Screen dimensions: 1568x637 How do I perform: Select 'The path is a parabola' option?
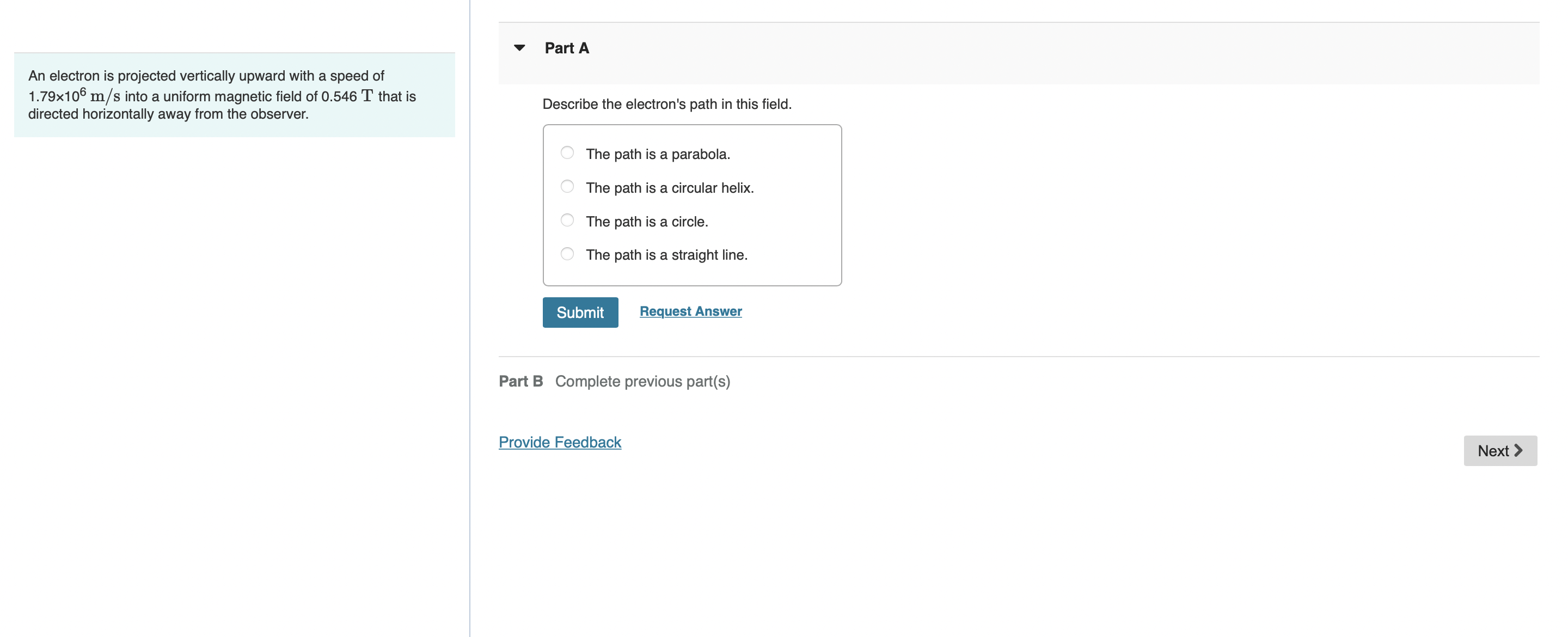pyautogui.click(x=567, y=153)
